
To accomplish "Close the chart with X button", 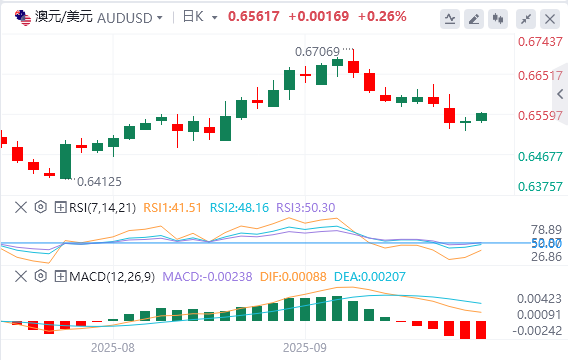I will [x=550, y=19].
